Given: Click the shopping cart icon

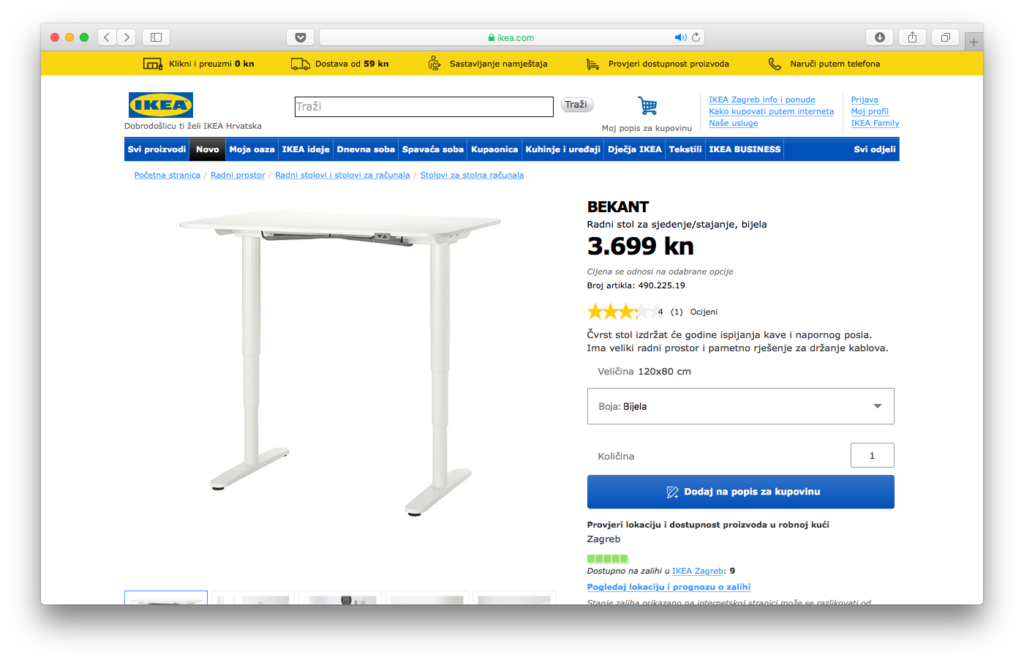Looking at the screenshot, I should point(647,106).
